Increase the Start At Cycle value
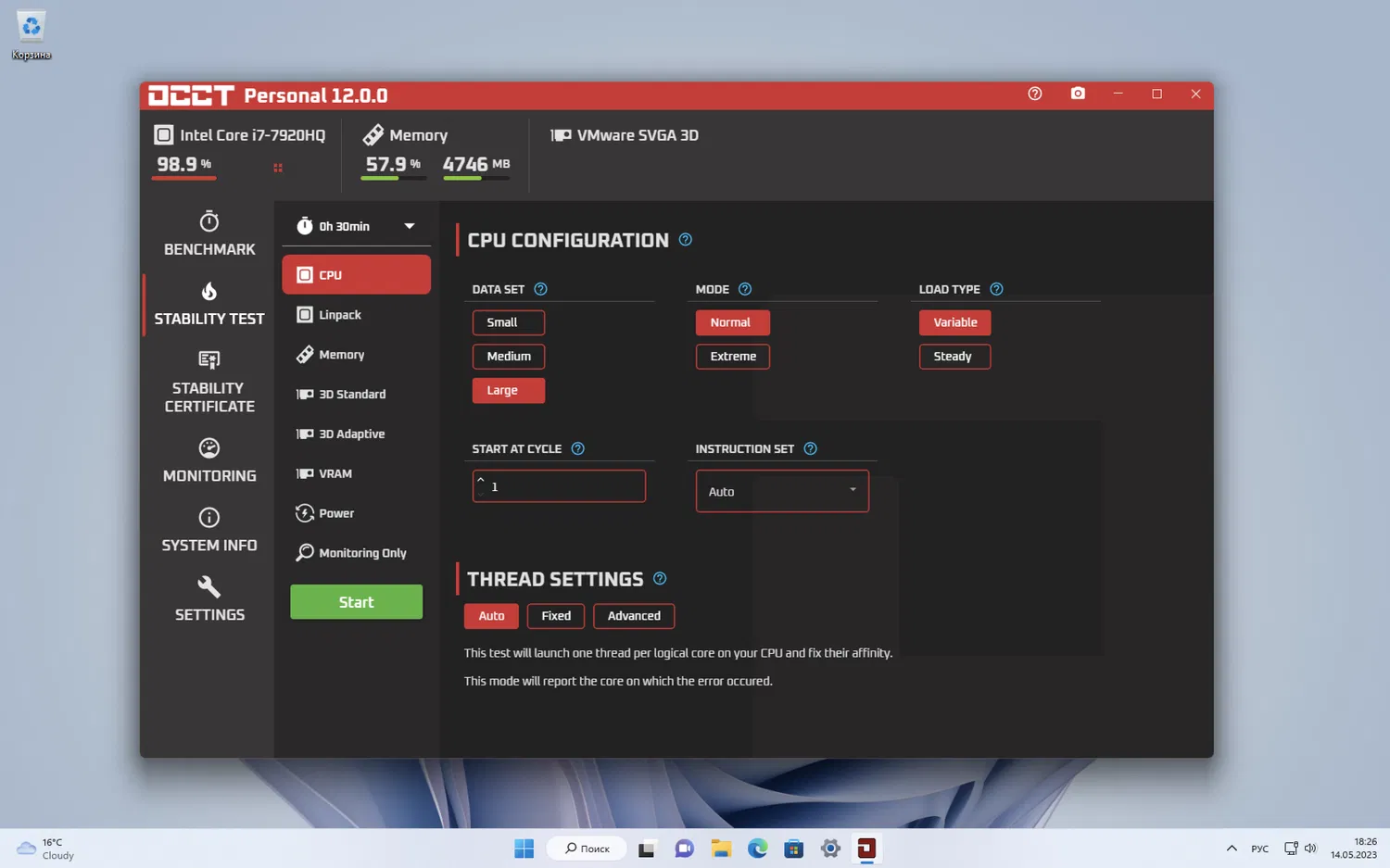The width and height of the screenshot is (1390, 868). 481,480
